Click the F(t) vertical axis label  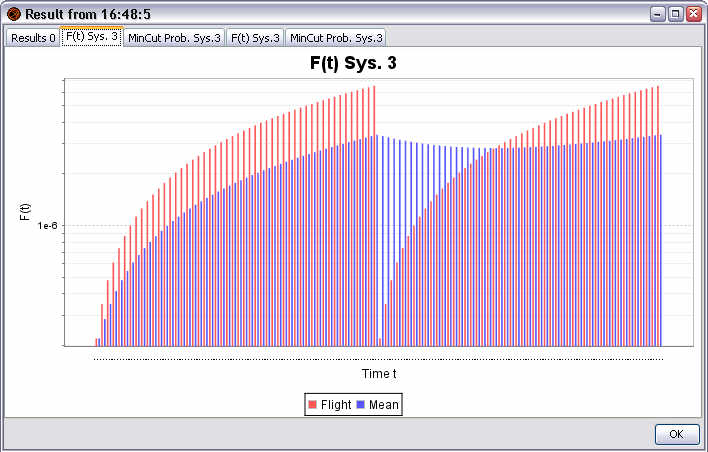[26, 212]
